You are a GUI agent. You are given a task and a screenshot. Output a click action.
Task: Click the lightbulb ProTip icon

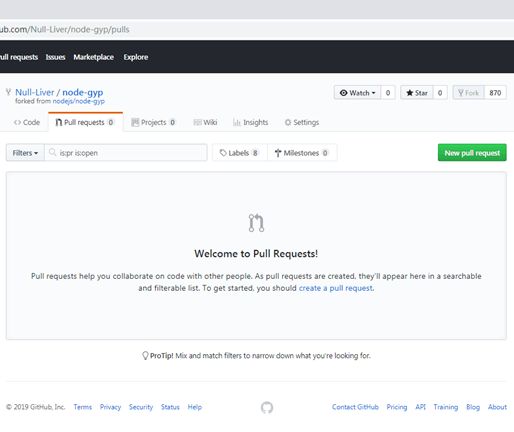click(x=145, y=356)
